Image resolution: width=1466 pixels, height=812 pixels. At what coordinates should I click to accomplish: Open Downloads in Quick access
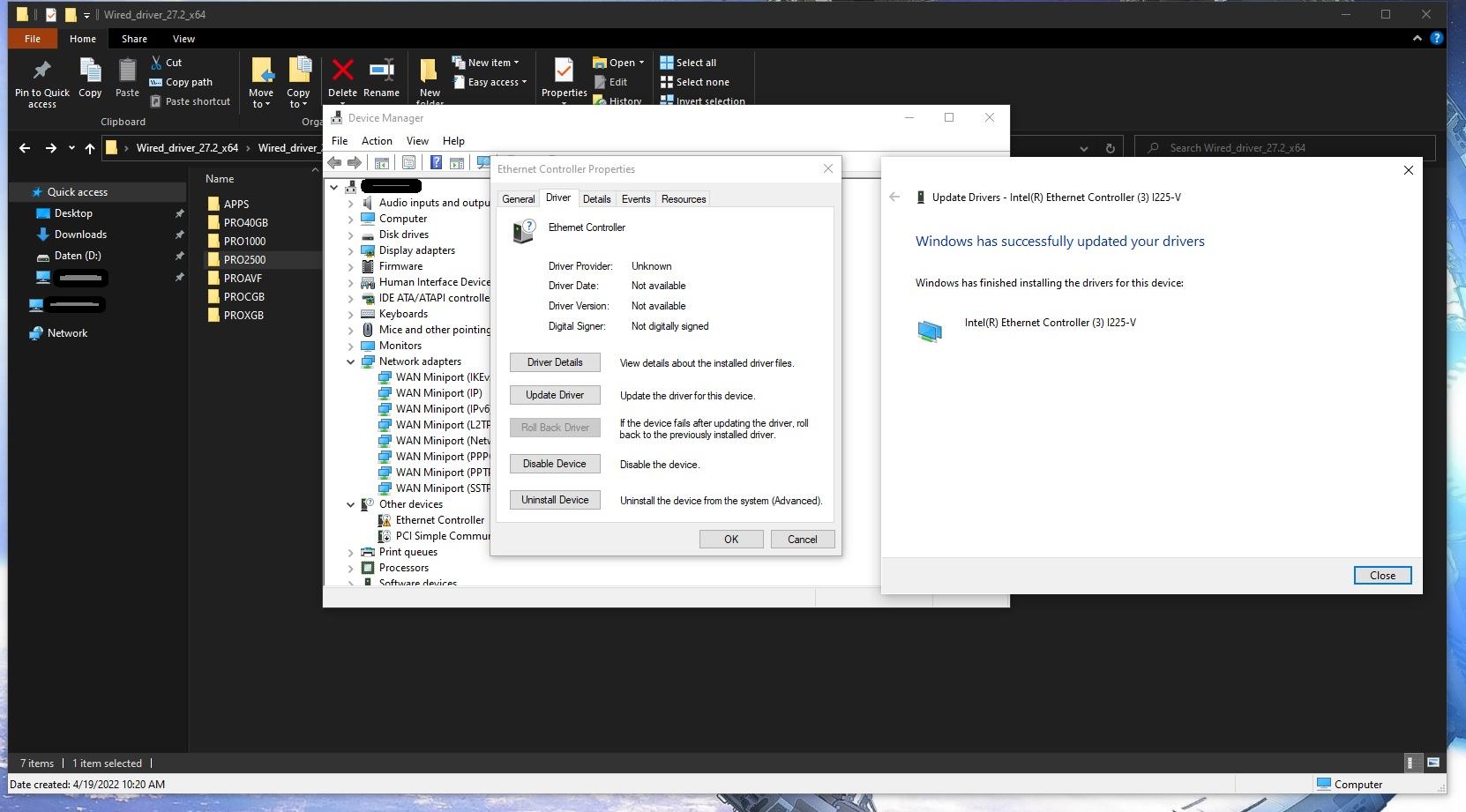(80, 235)
